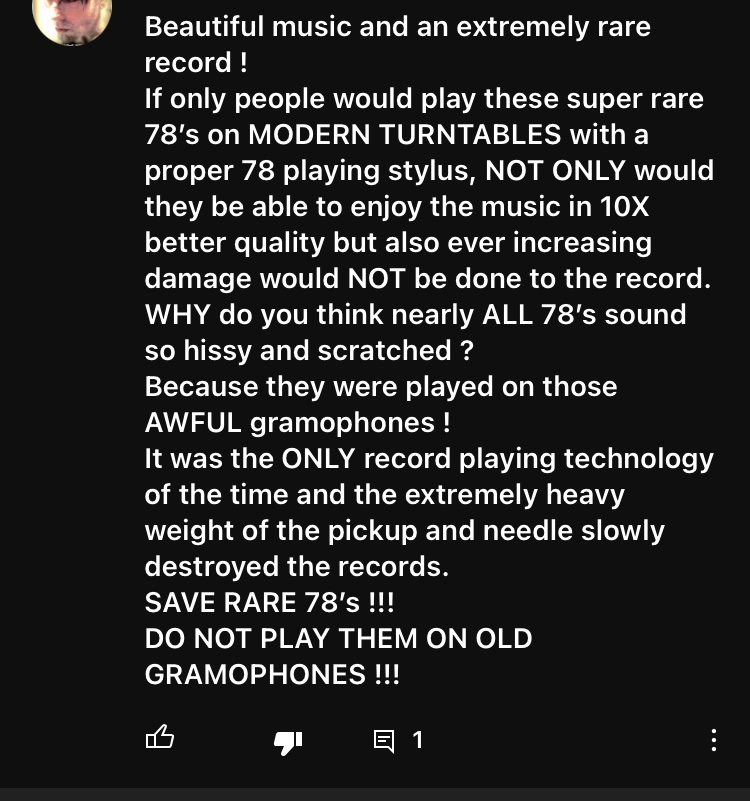Tap the line starting 'It was the ONLY record'
750x801 pixels.
pyautogui.click(x=429, y=459)
